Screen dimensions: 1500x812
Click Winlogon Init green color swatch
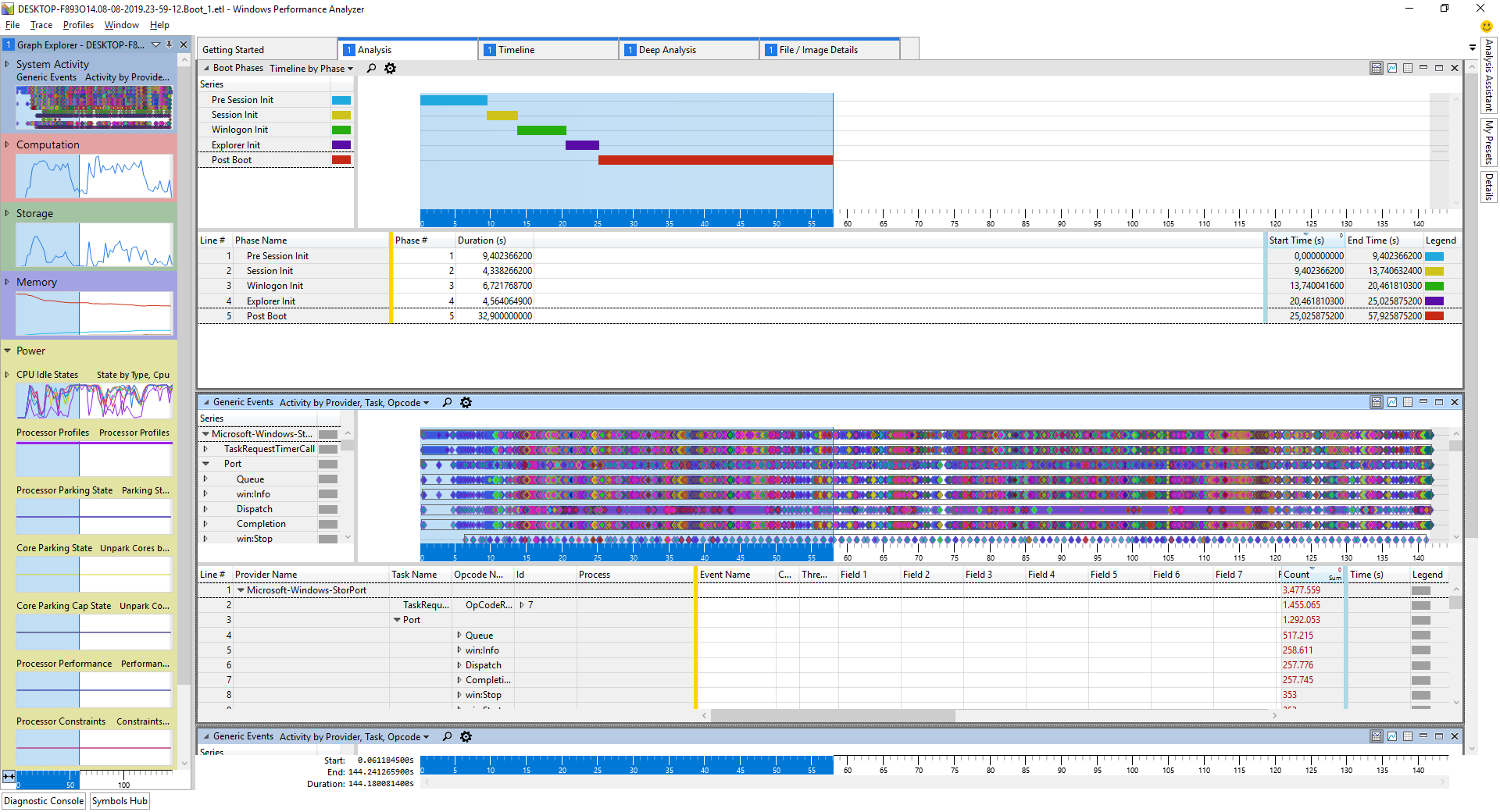click(341, 130)
